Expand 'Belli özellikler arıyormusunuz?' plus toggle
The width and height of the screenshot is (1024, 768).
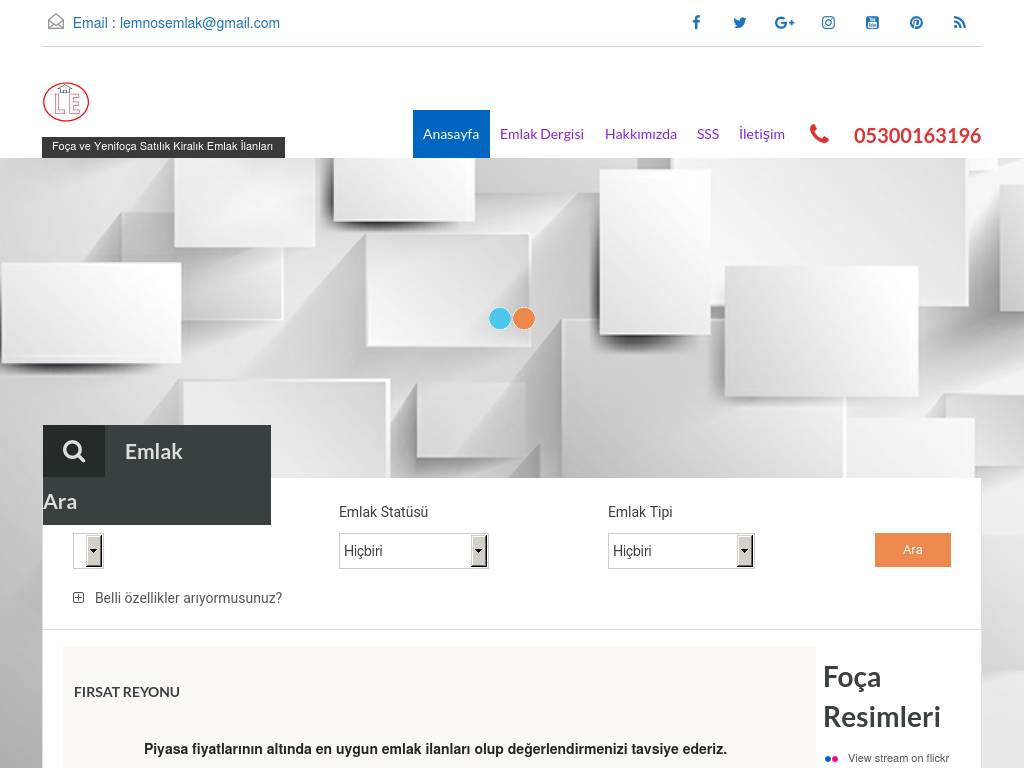[x=79, y=598]
